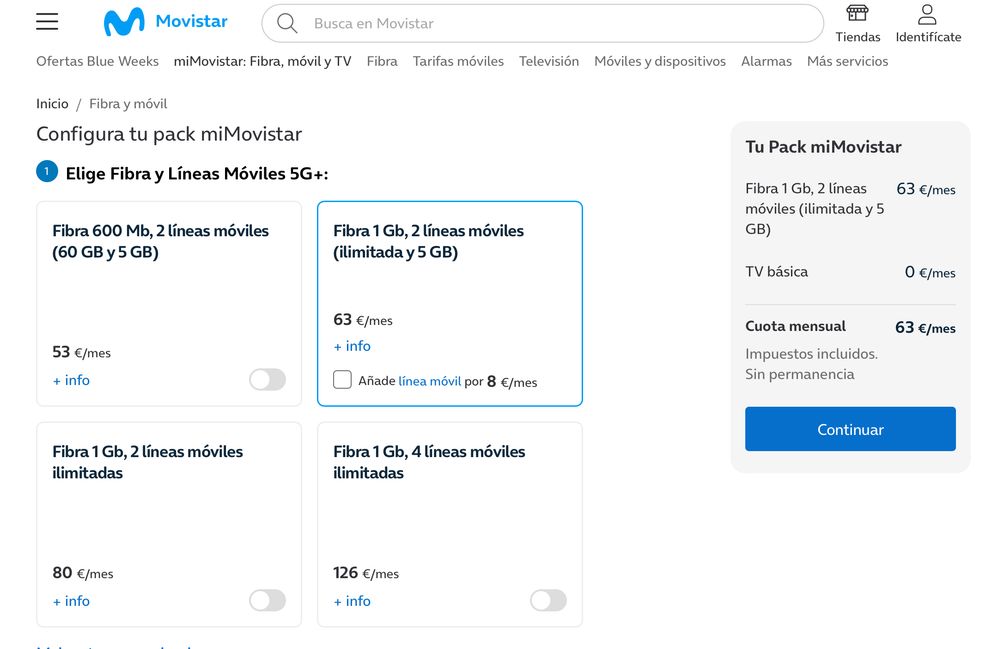Screen dimensions: 998x649
Task: Go to the Televisión menu item
Action: pos(548,61)
